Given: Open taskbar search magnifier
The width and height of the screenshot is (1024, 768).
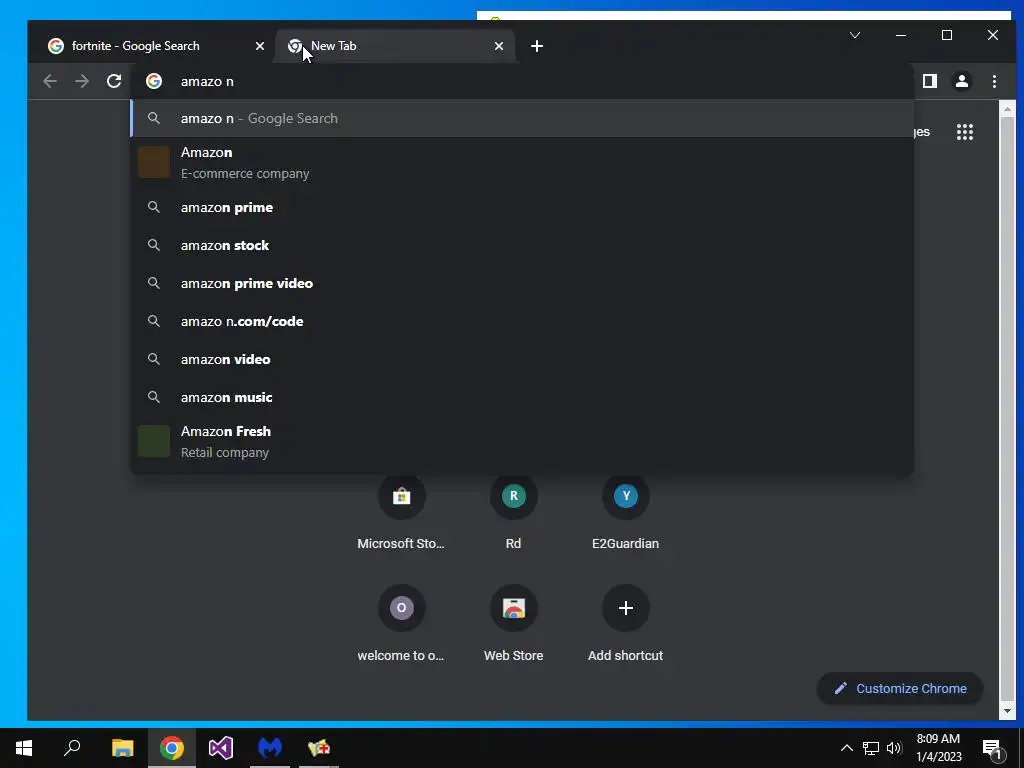Looking at the screenshot, I should click(x=72, y=748).
